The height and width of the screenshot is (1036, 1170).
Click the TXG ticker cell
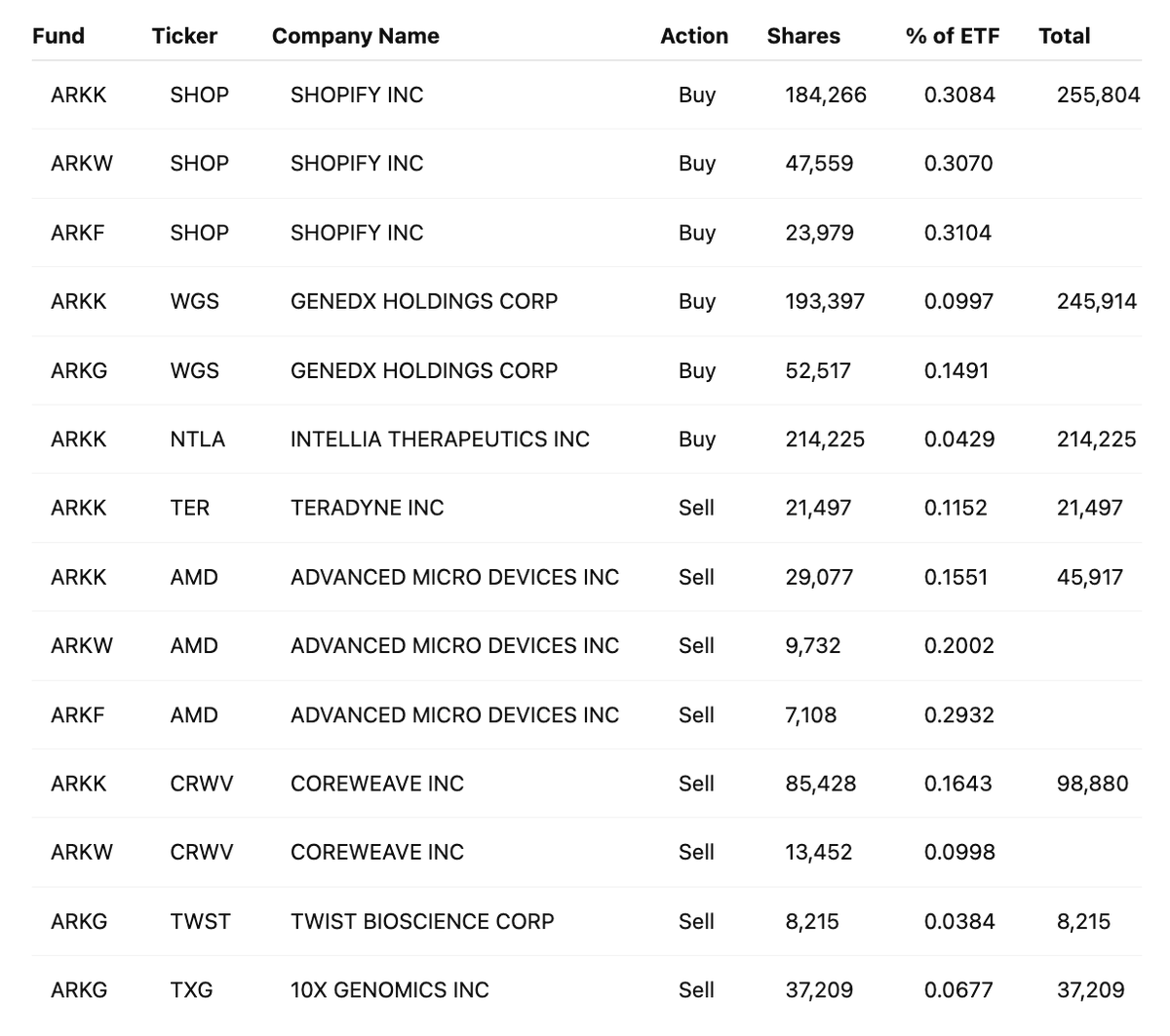[191, 990]
